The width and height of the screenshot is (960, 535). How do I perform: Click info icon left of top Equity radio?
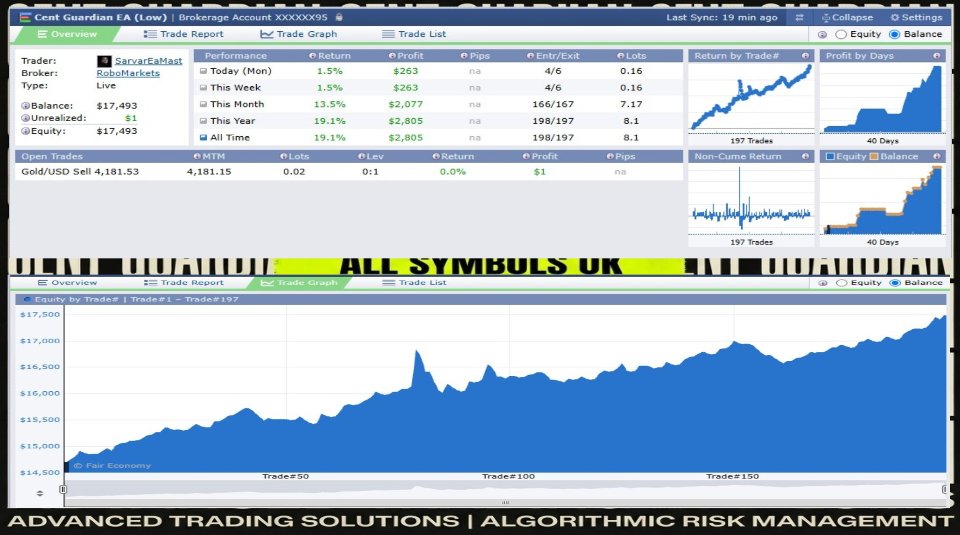coord(822,35)
